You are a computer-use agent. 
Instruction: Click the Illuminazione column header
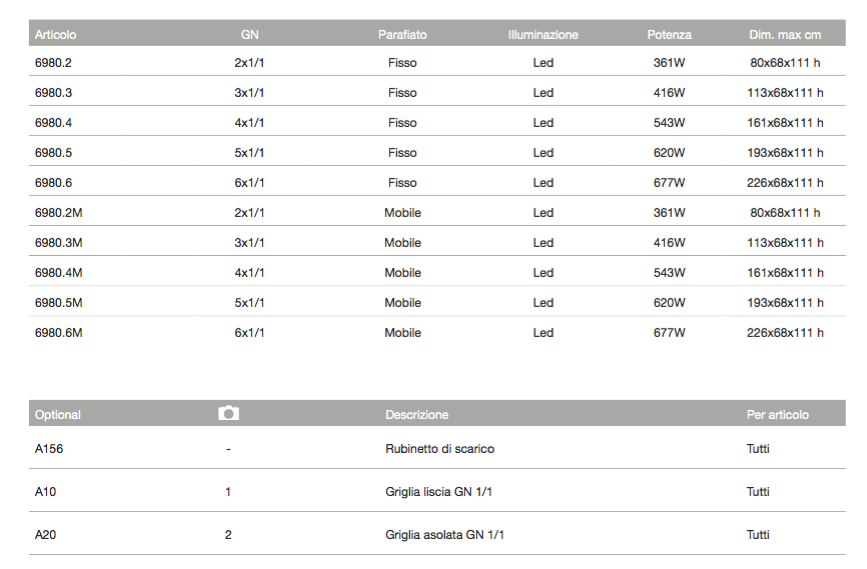click(x=543, y=34)
